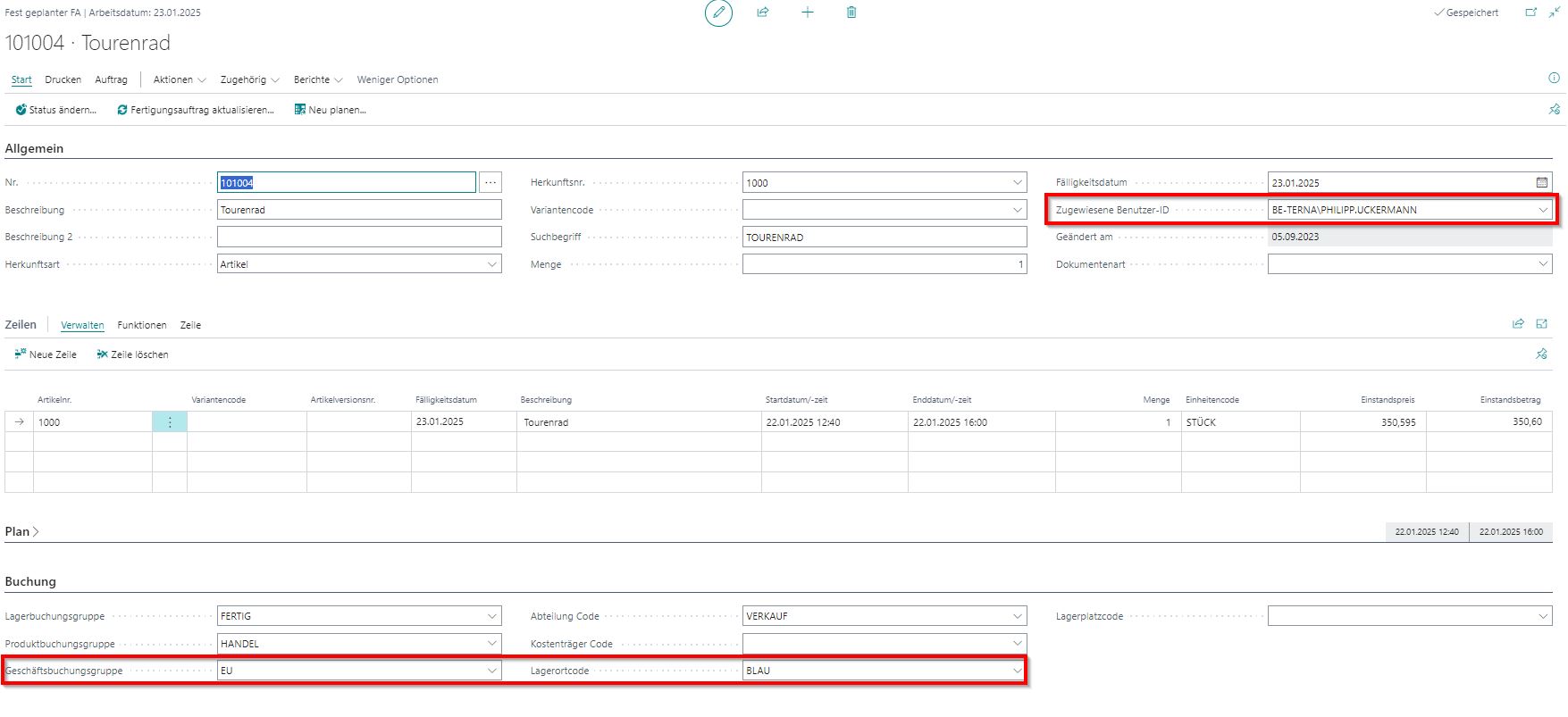Click the Tourenrad description cell in lines
Image resolution: width=1568 pixels, height=717 pixels.
[639, 422]
